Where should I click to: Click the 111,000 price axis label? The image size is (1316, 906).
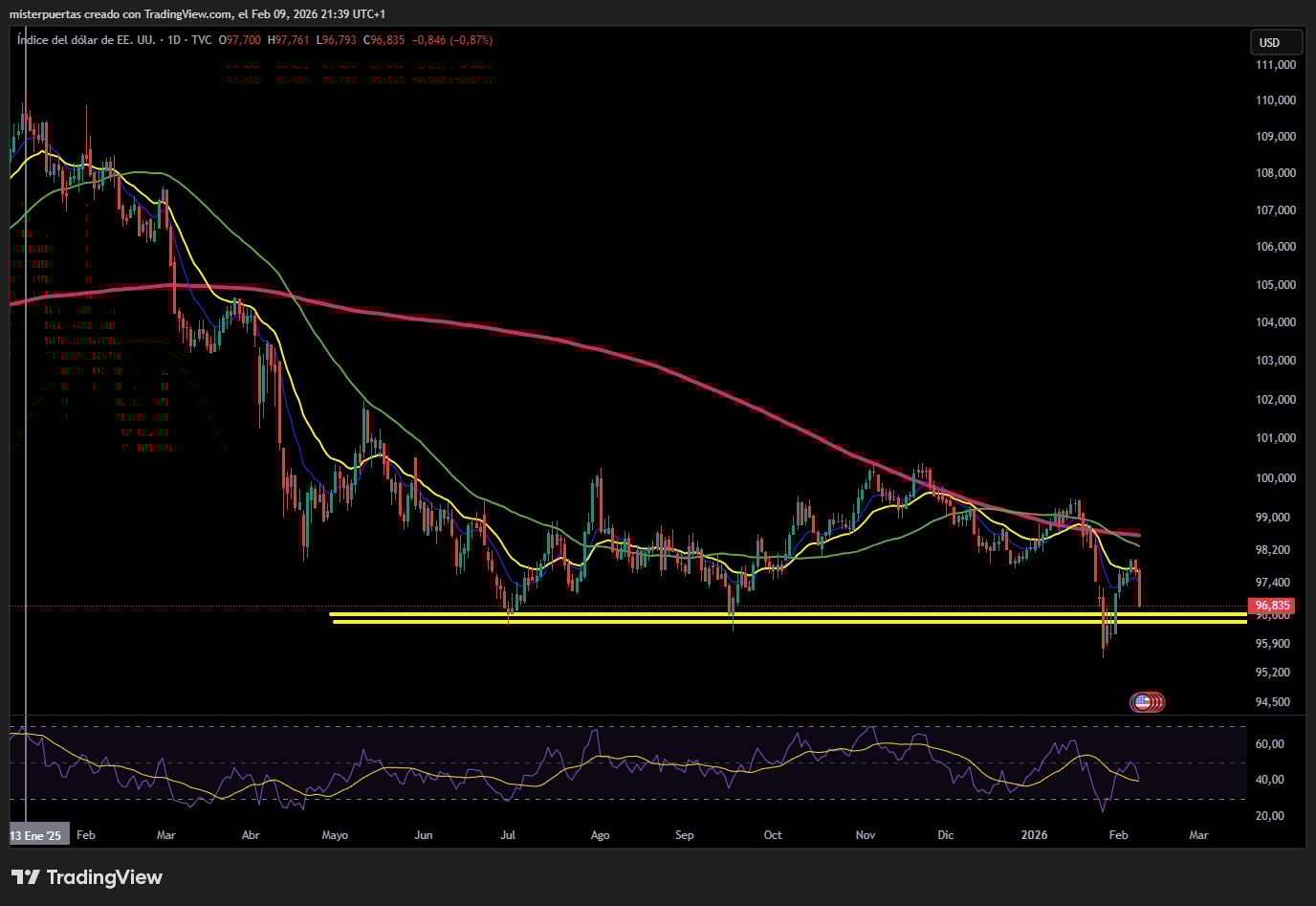[1276, 65]
